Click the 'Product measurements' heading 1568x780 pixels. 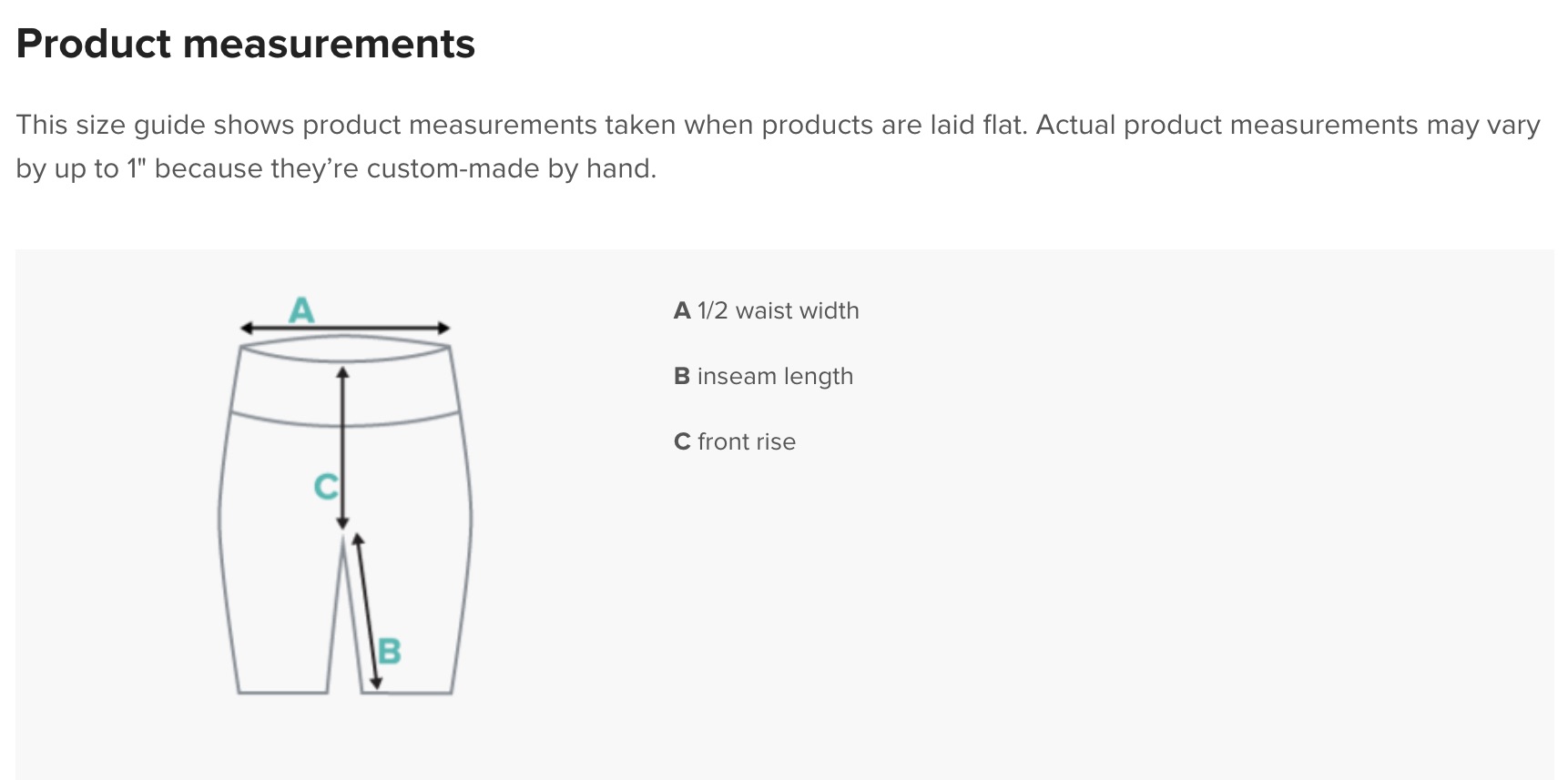[x=246, y=44]
